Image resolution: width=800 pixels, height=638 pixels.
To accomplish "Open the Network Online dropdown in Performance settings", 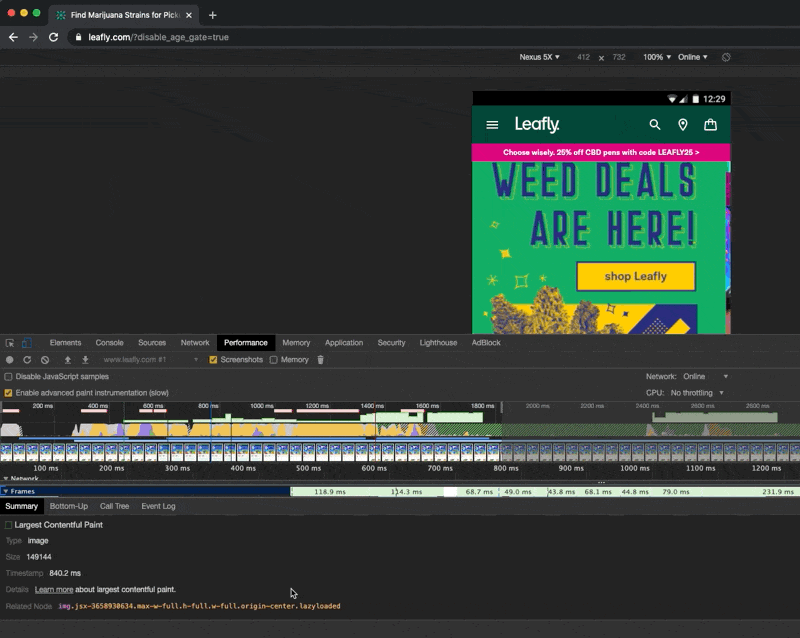I will click(x=706, y=377).
